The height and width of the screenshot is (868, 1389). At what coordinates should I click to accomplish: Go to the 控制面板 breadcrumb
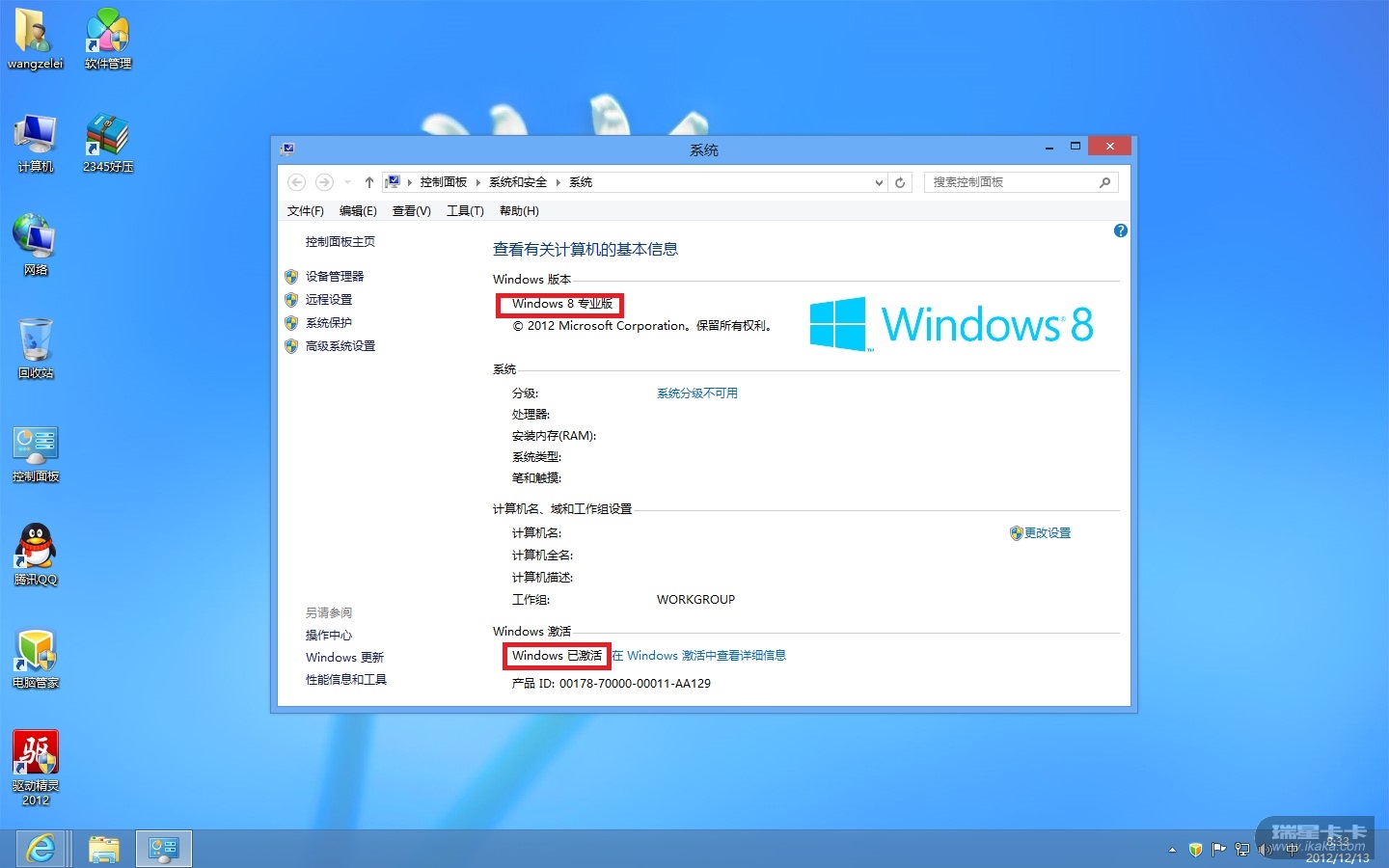tap(444, 182)
